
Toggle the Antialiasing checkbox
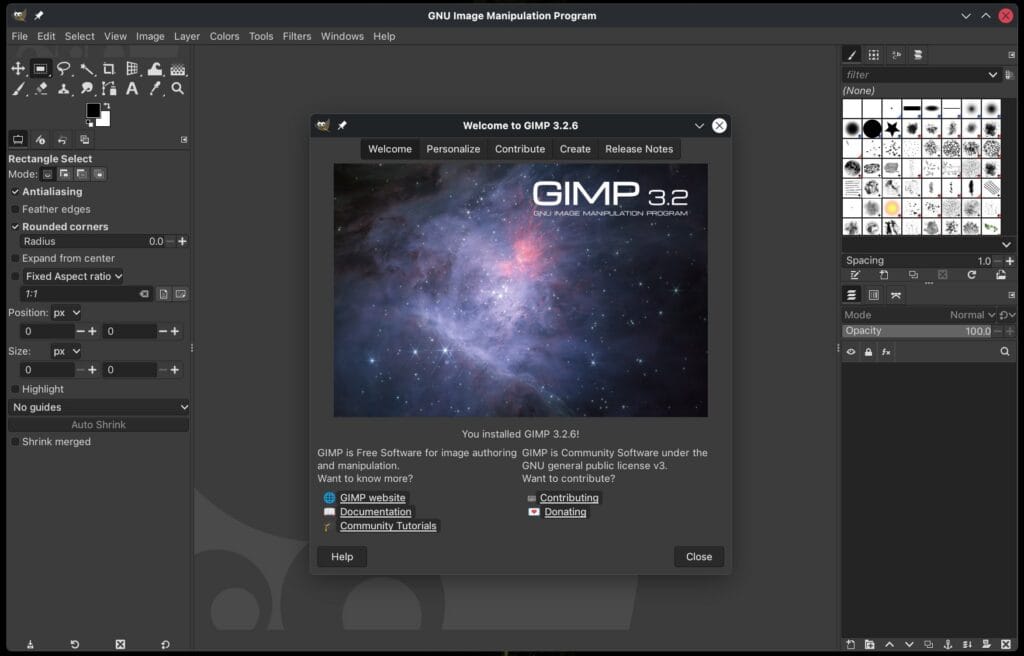[15, 191]
